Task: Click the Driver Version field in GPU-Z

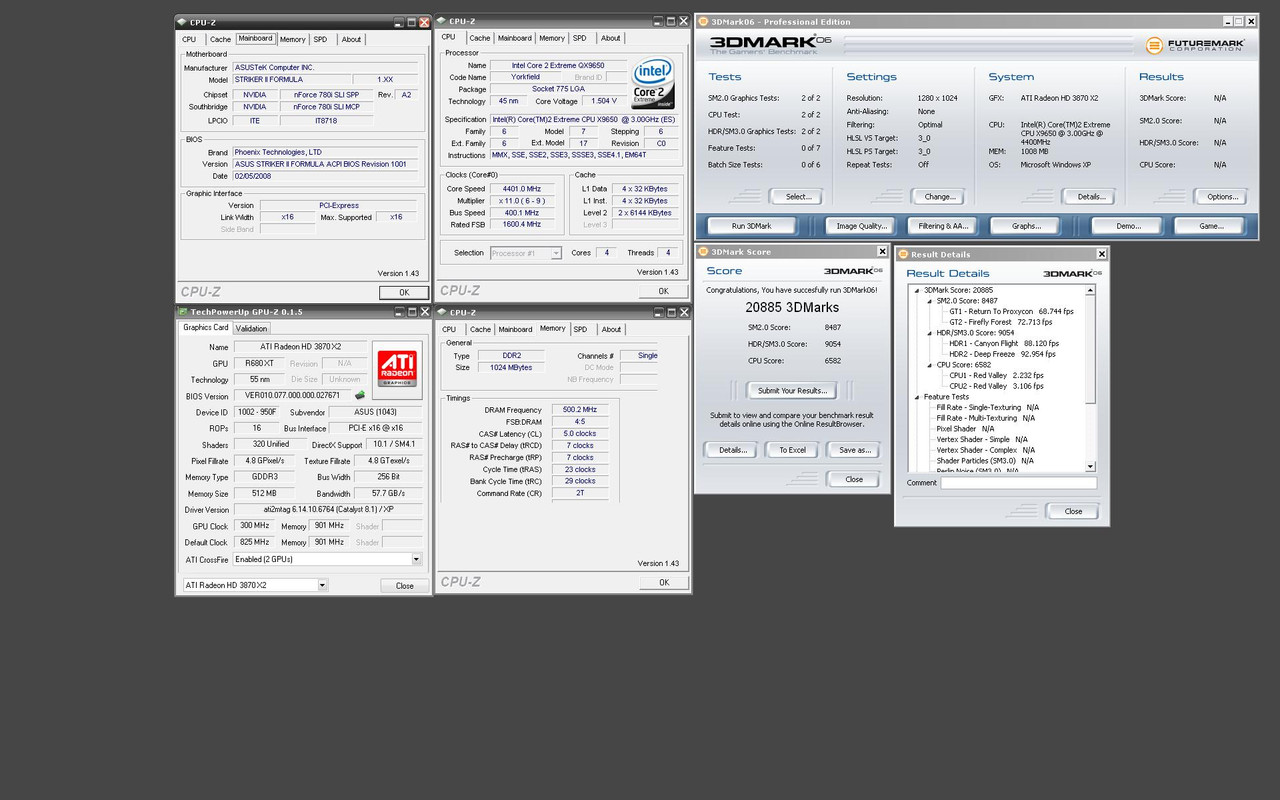Action: (328, 510)
